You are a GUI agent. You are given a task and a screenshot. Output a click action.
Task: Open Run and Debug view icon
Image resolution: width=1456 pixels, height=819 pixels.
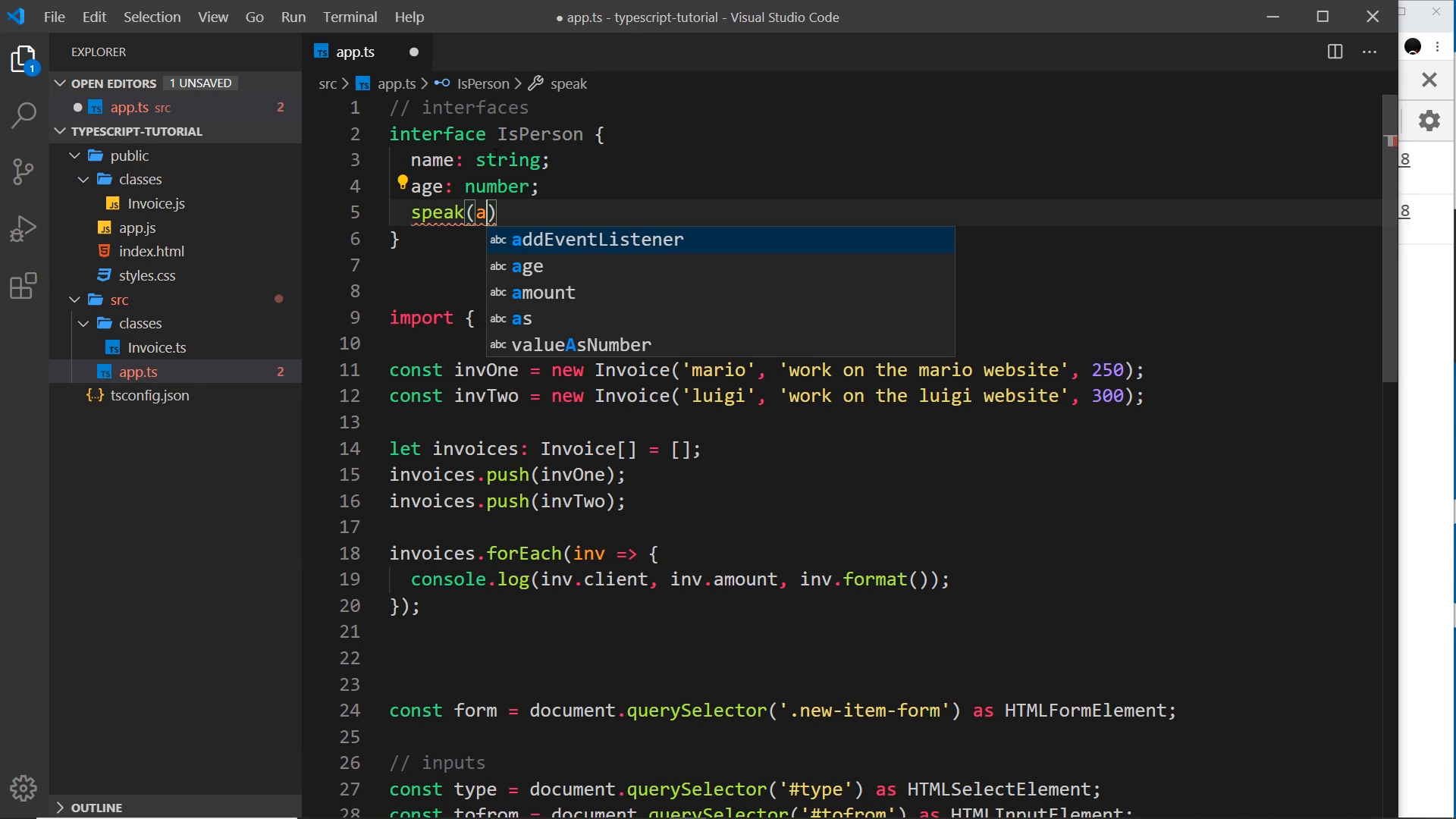click(24, 228)
